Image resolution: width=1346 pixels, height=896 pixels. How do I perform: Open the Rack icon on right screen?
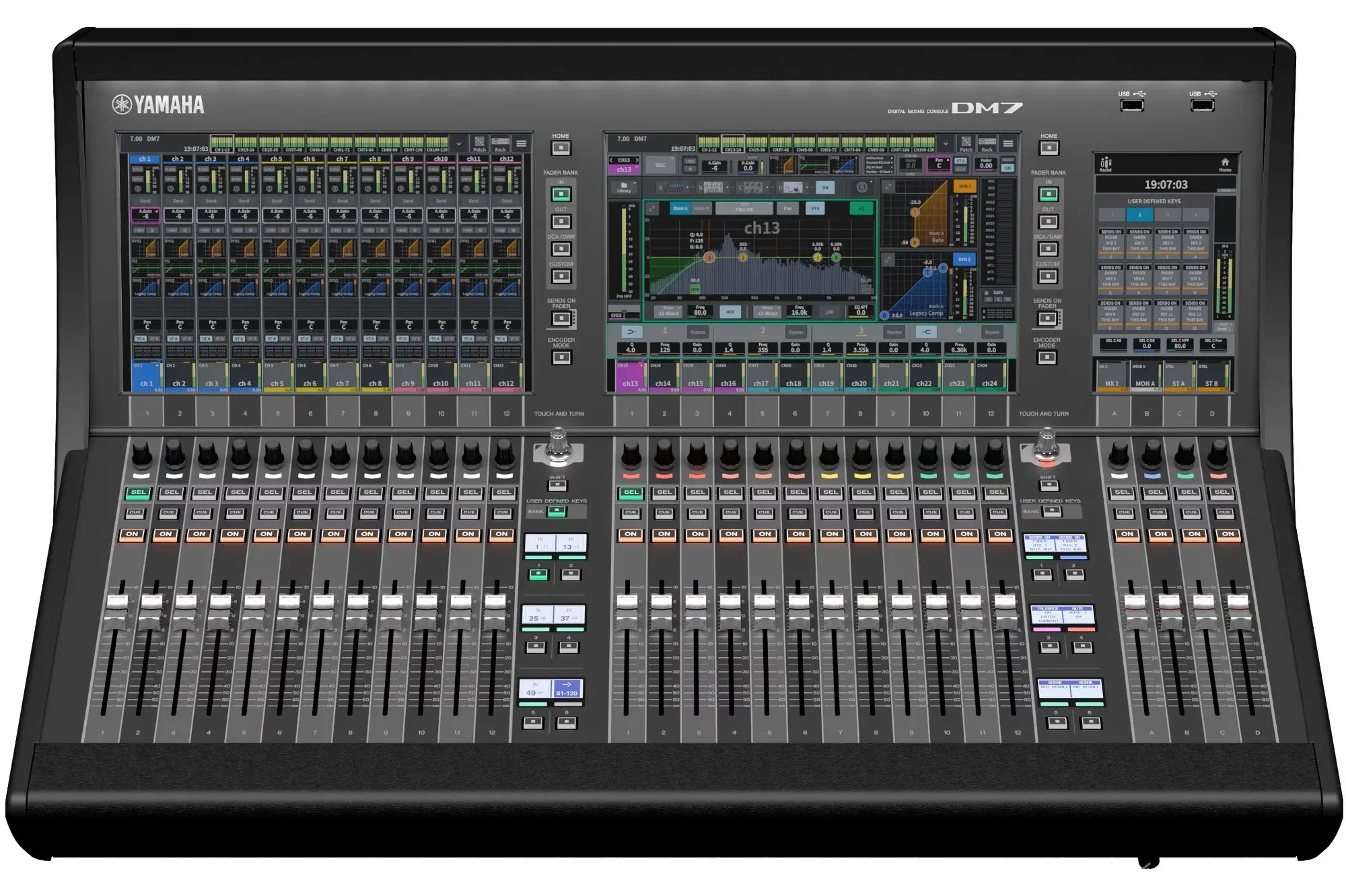coord(987,143)
